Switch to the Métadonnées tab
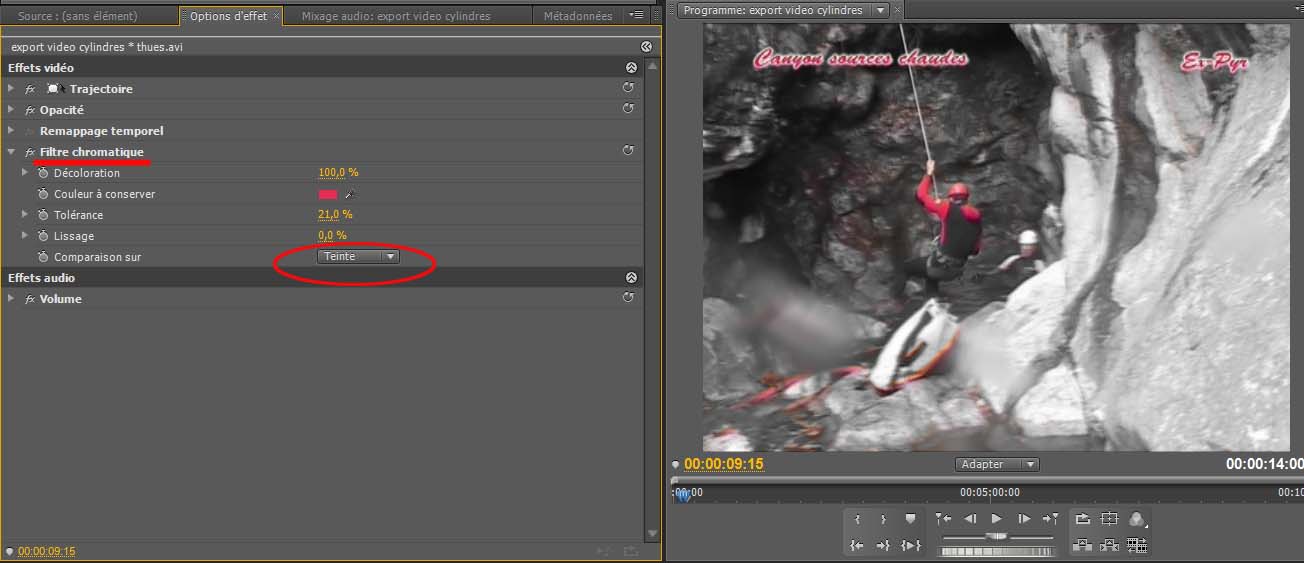Screen dimensions: 1304x563 (x=577, y=16)
